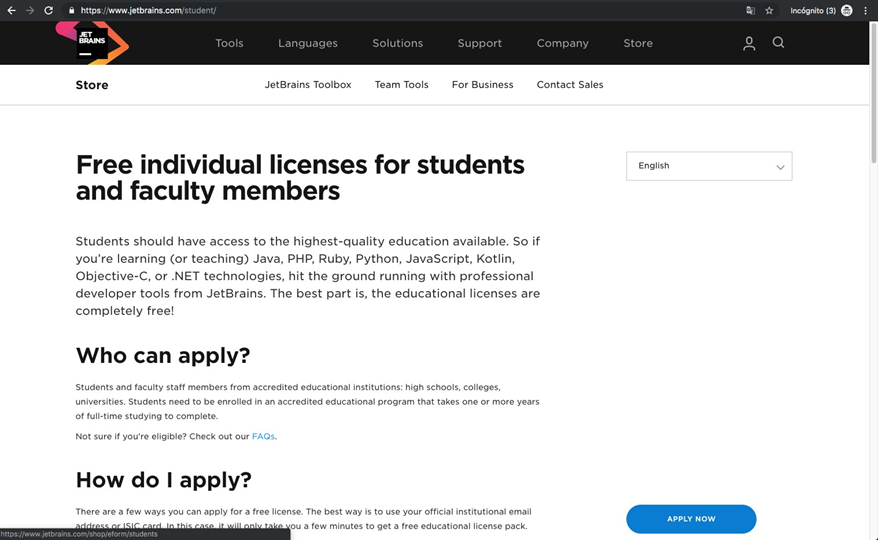Select the Team Tools tab

(x=401, y=85)
